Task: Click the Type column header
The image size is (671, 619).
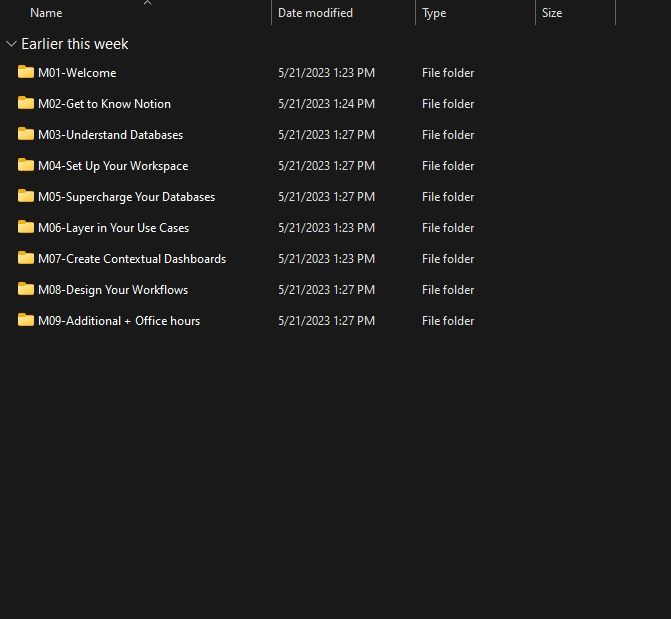Action: pyautogui.click(x=434, y=13)
